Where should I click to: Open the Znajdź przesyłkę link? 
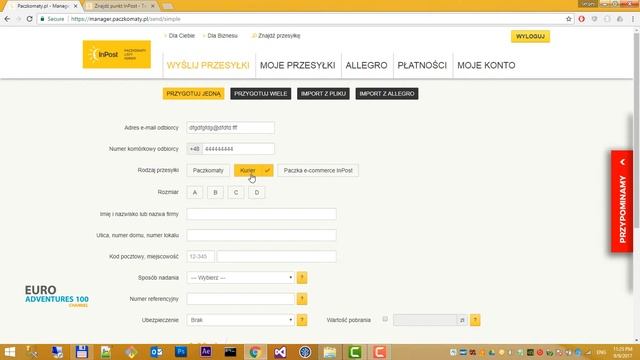pyautogui.click(x=279, y=36)
